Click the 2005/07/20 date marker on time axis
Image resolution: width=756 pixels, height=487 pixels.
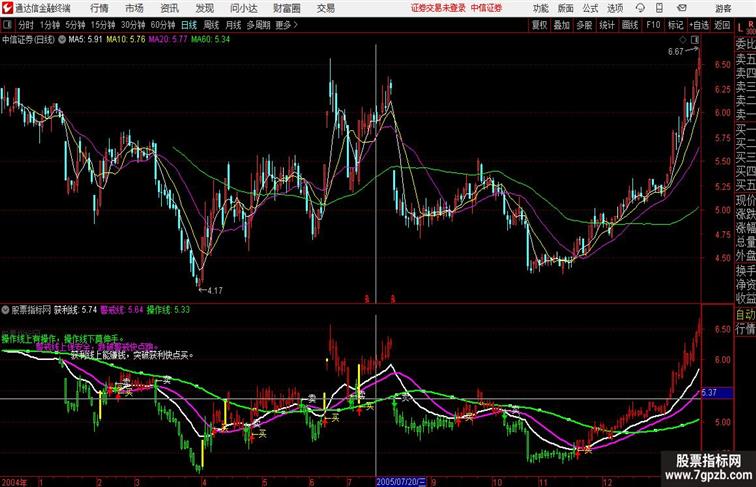(401, 482)
